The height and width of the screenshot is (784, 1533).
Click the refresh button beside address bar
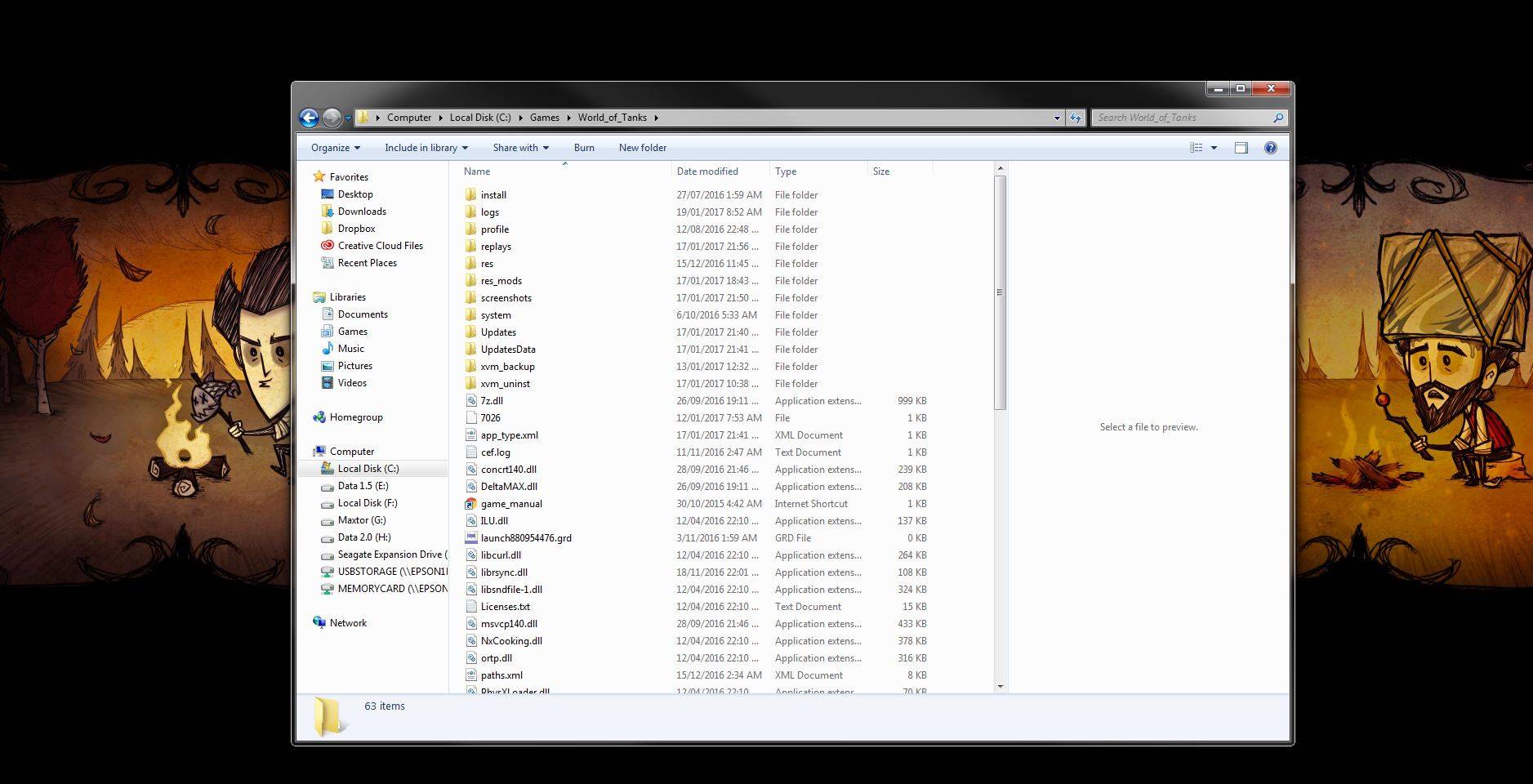click(x=1076, y=118)
